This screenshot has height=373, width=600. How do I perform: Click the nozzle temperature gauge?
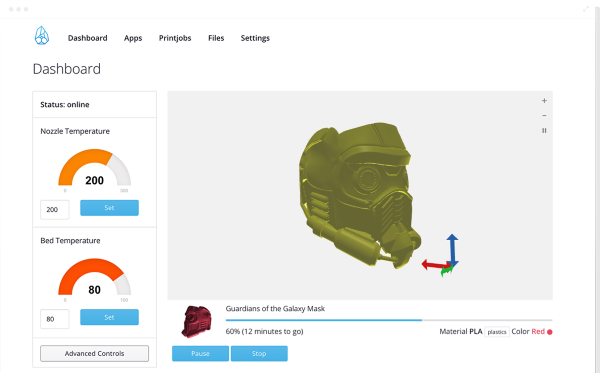(x=95, y=168)
